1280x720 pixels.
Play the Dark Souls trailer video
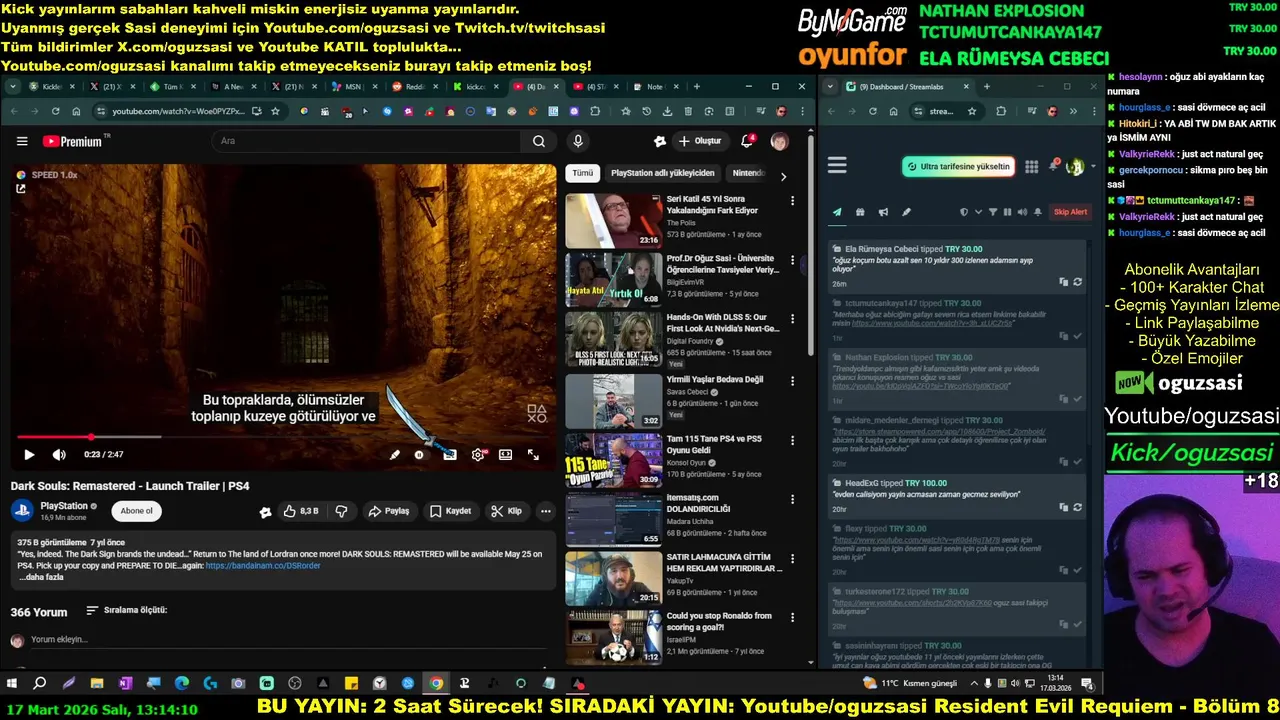pyautogui.click(x=29, y=454)
